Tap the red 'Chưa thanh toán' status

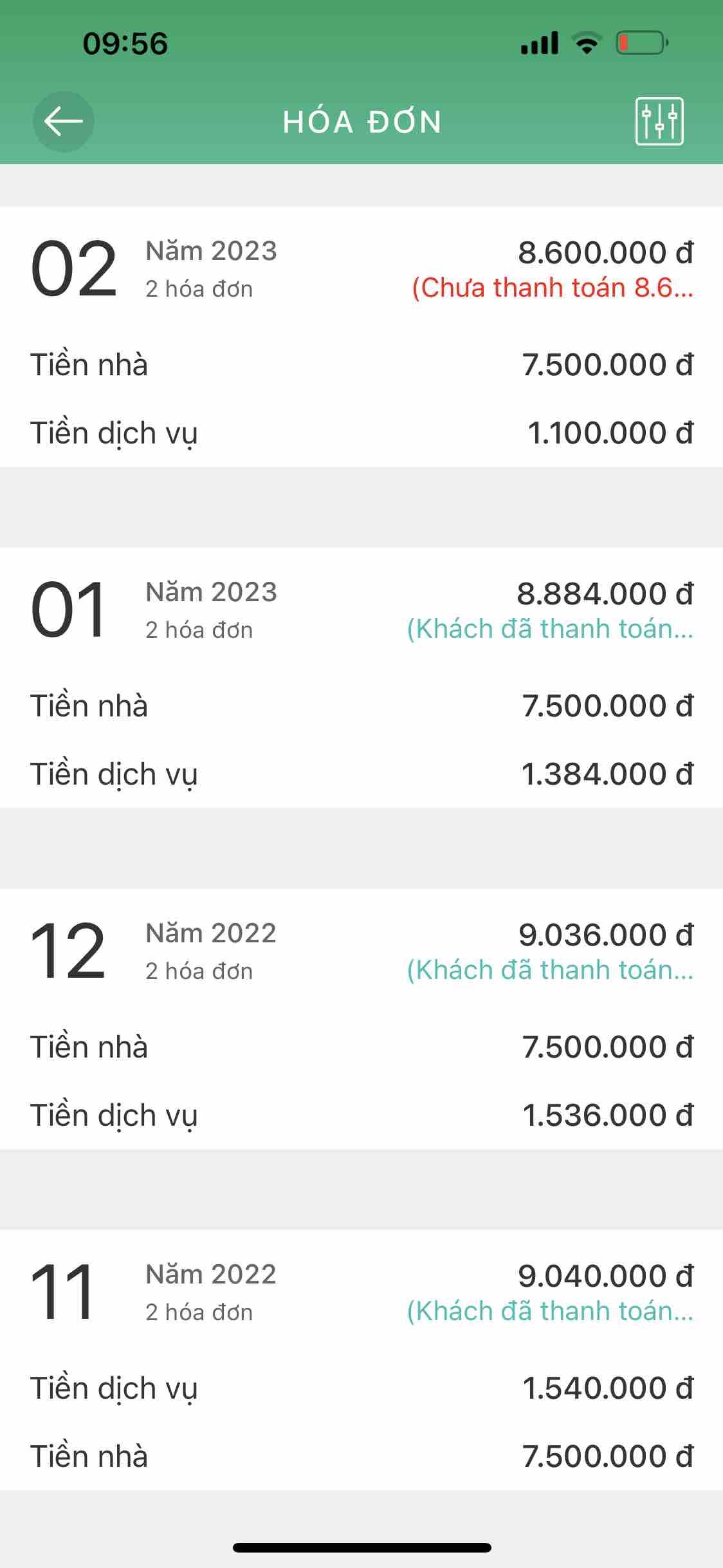(x=552, y=288)
